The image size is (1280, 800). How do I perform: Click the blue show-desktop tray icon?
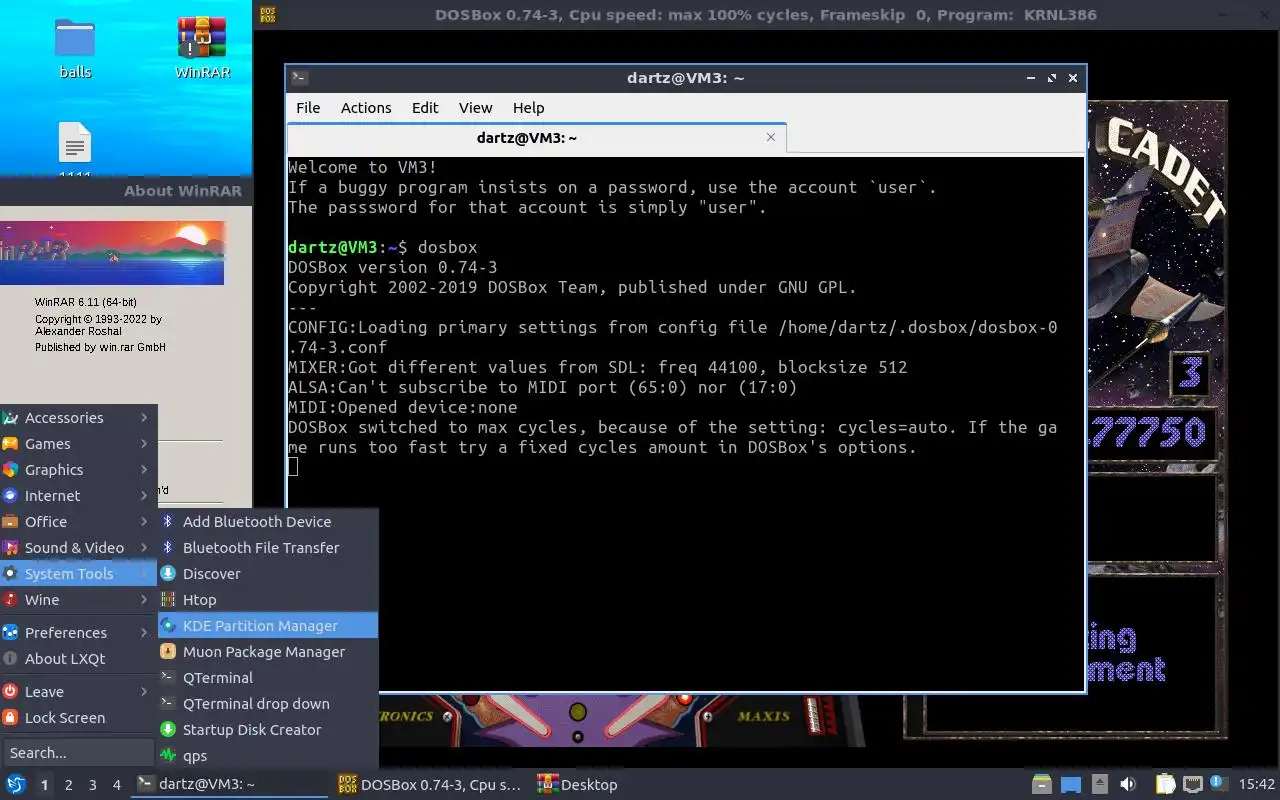pyautogui.click(x=1071, y=785)
